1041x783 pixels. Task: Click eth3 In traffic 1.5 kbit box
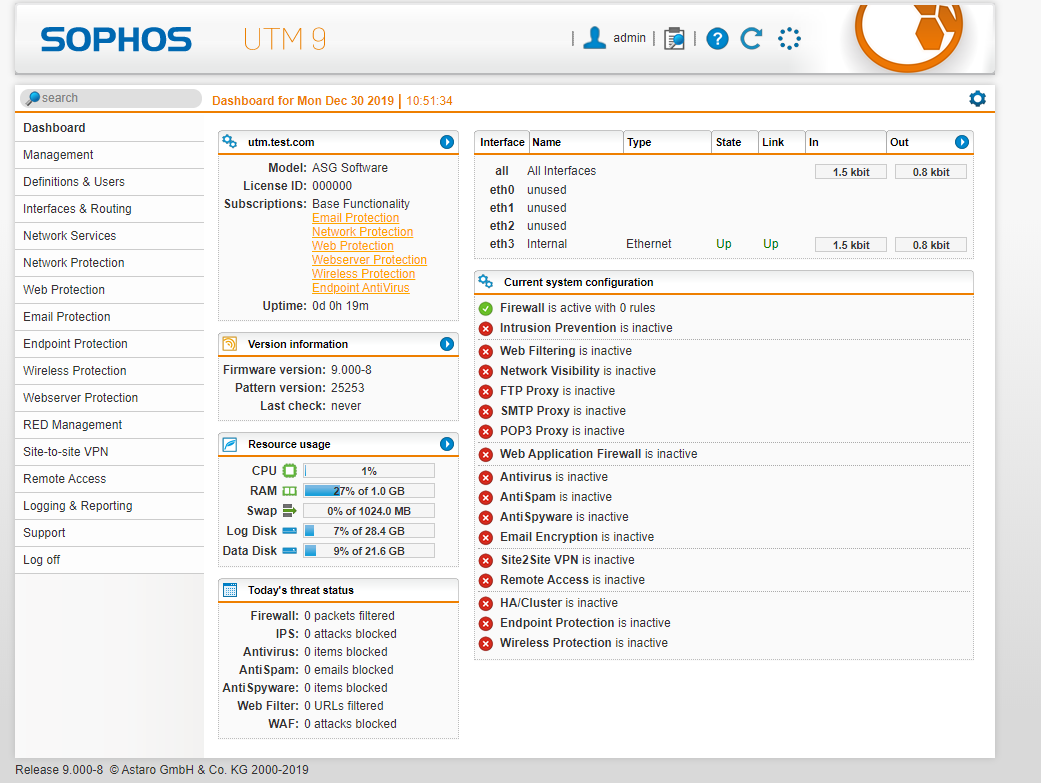click(x=851, y=245)
